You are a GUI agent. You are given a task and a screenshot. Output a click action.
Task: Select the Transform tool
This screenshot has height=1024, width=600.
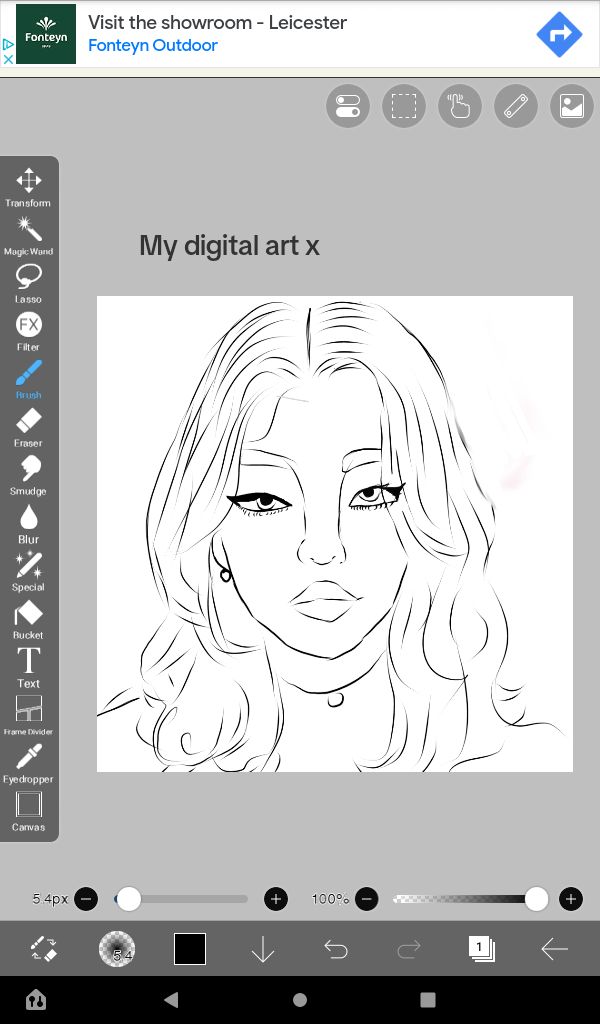28,187
